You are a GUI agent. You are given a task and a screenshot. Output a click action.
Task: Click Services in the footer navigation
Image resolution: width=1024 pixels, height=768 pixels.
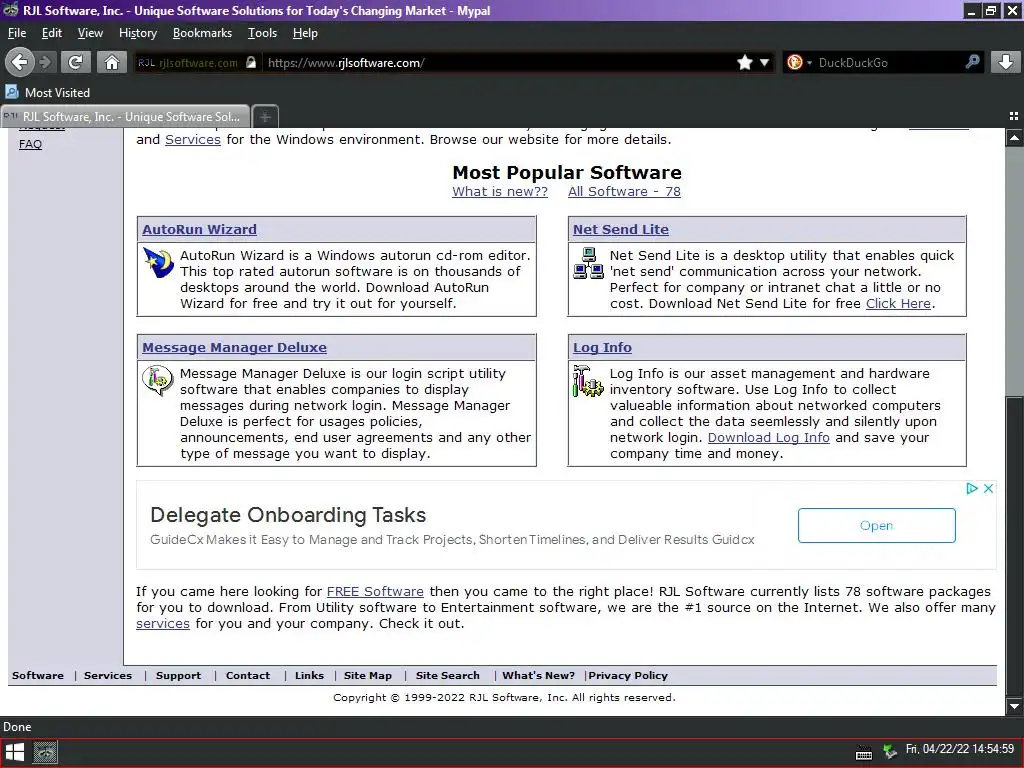pos(108,675)
